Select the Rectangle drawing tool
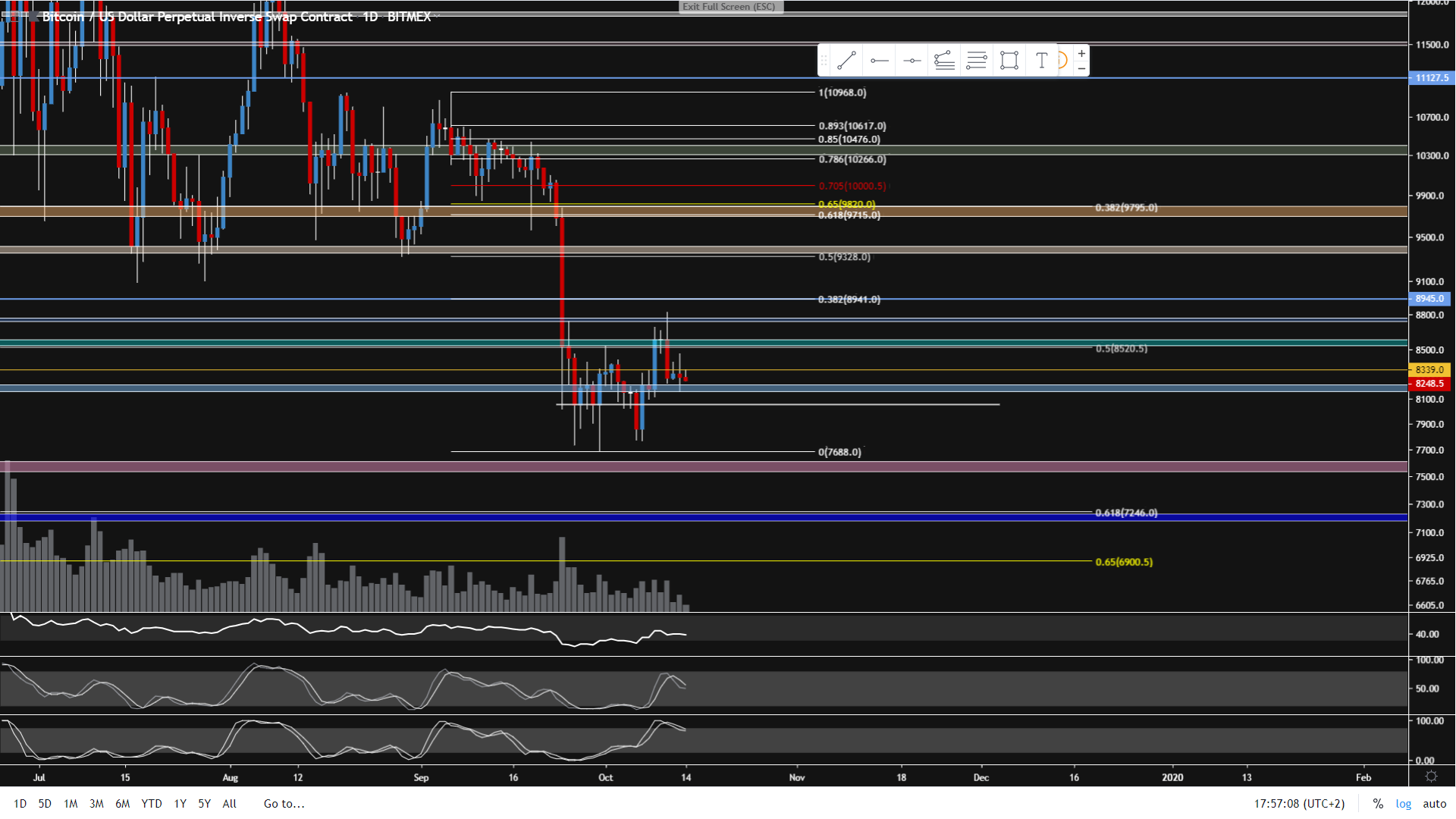 pos(1009,61)
